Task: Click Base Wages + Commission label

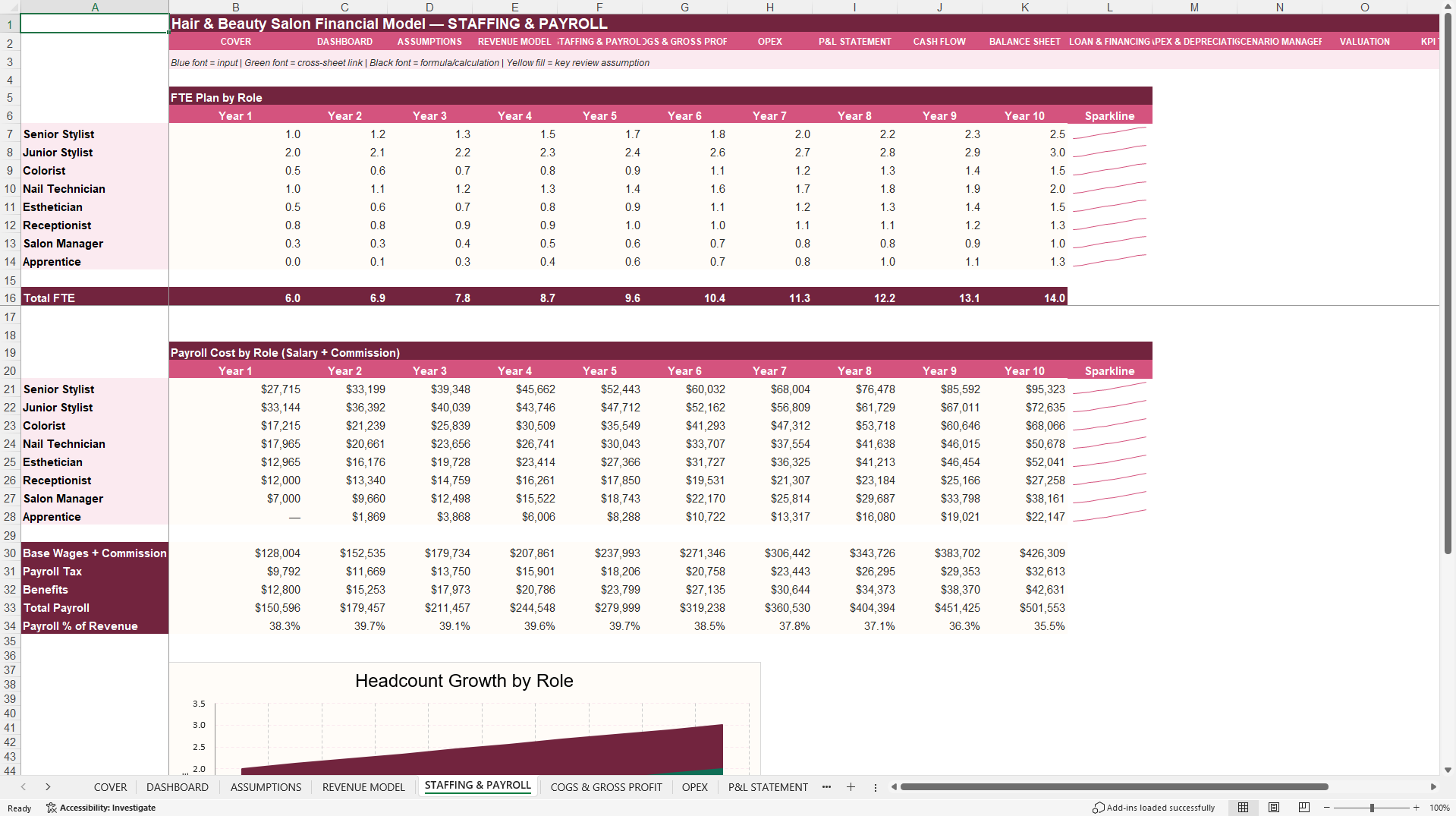Action: [x=94, y=553]
